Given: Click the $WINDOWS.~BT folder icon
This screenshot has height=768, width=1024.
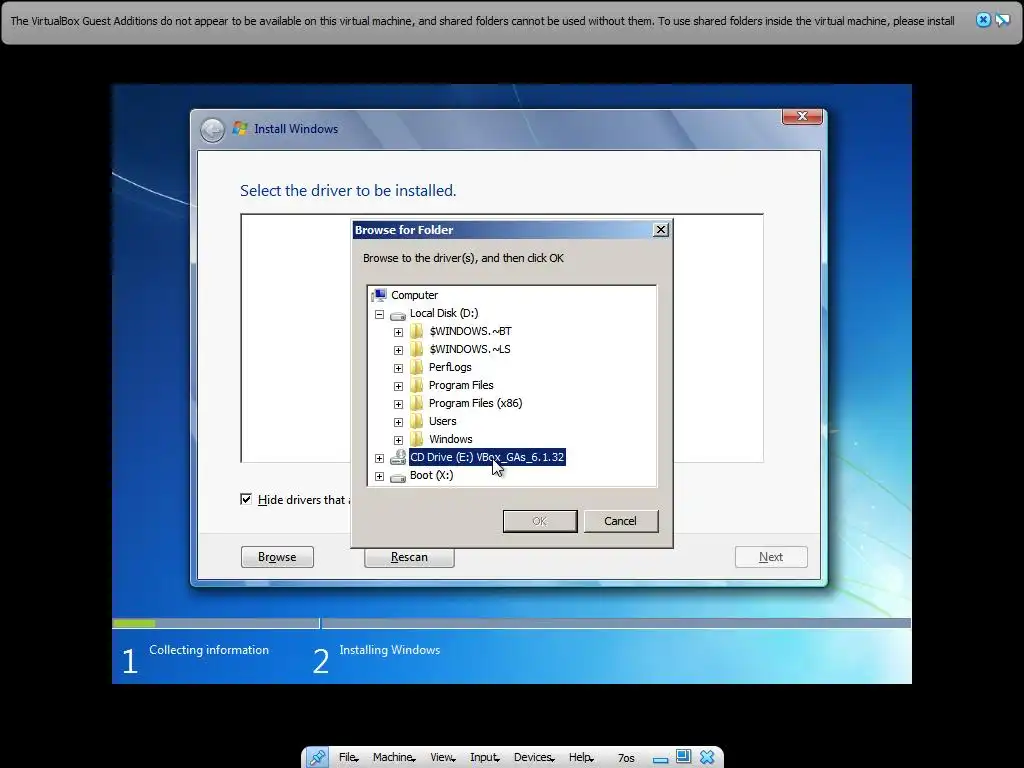Looking at the screenshot, I should click(x=416, y=331).
